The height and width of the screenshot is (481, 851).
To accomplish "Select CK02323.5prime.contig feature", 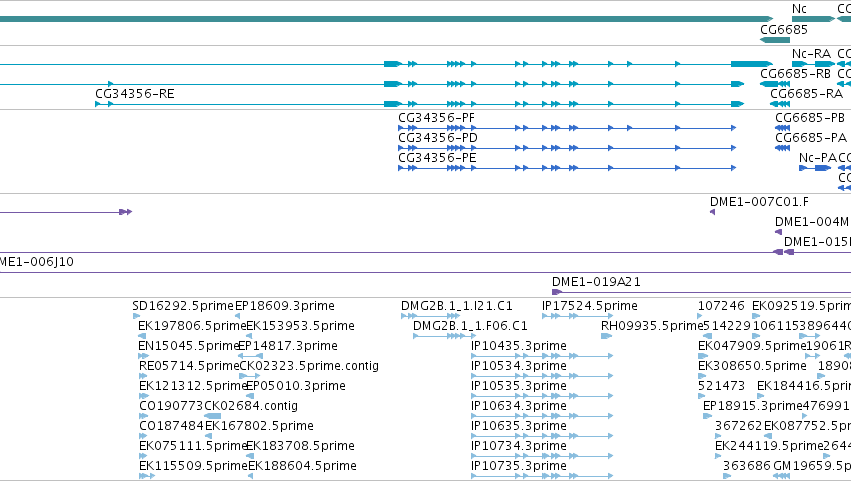I will coord(309,366).
